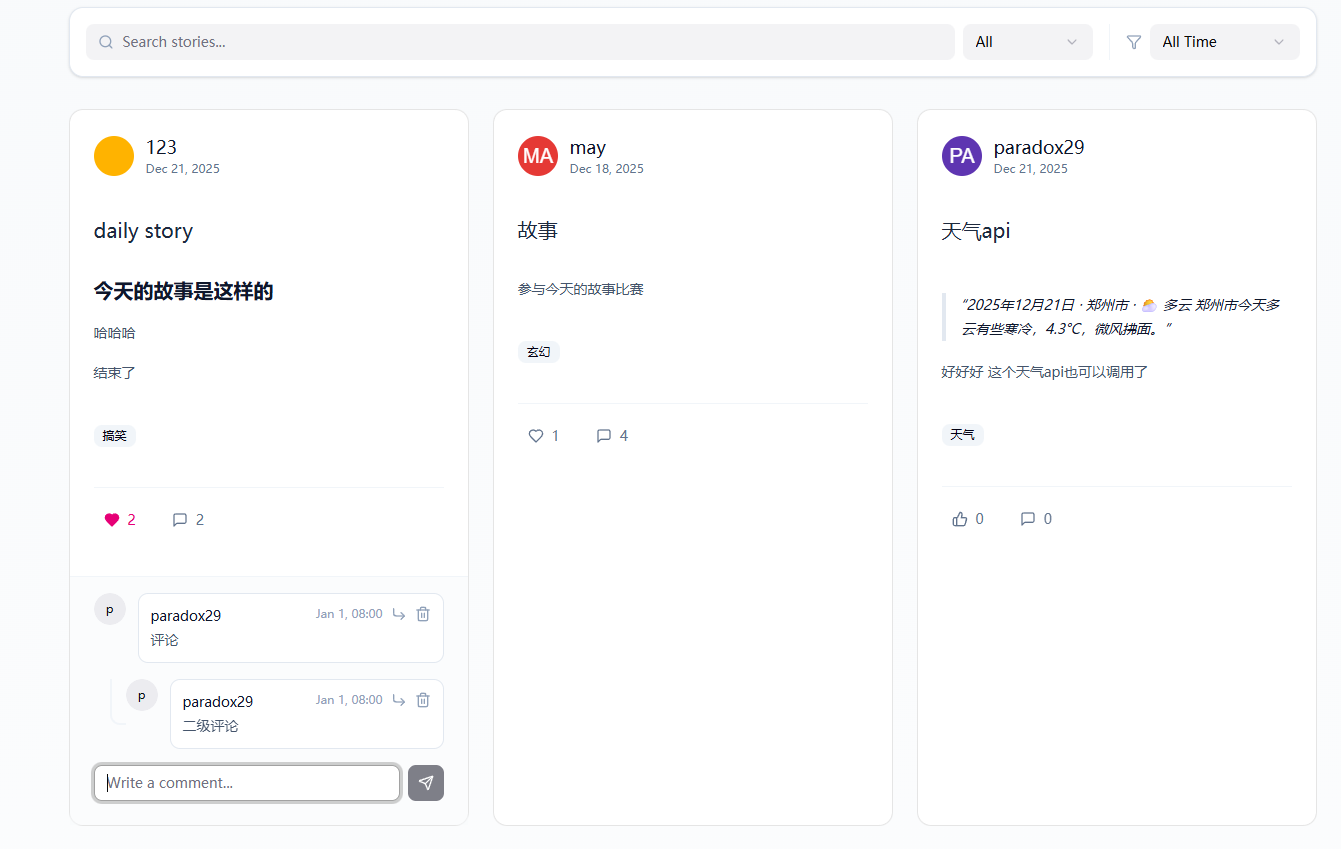Click may's red MA avatar
The height and width of the screenshot is (849, 1341).
pos(538,156)
